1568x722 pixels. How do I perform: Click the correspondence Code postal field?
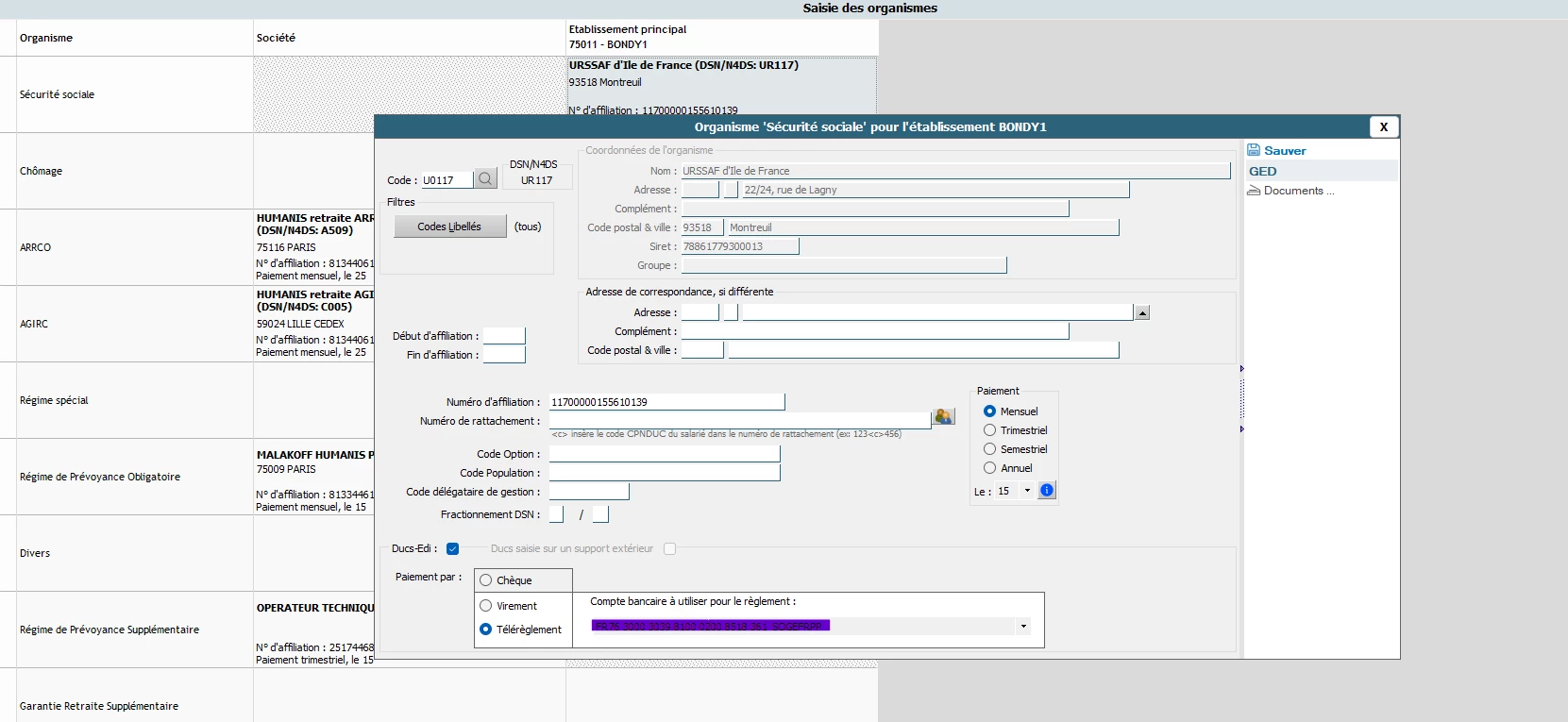[x=702, y=350]
